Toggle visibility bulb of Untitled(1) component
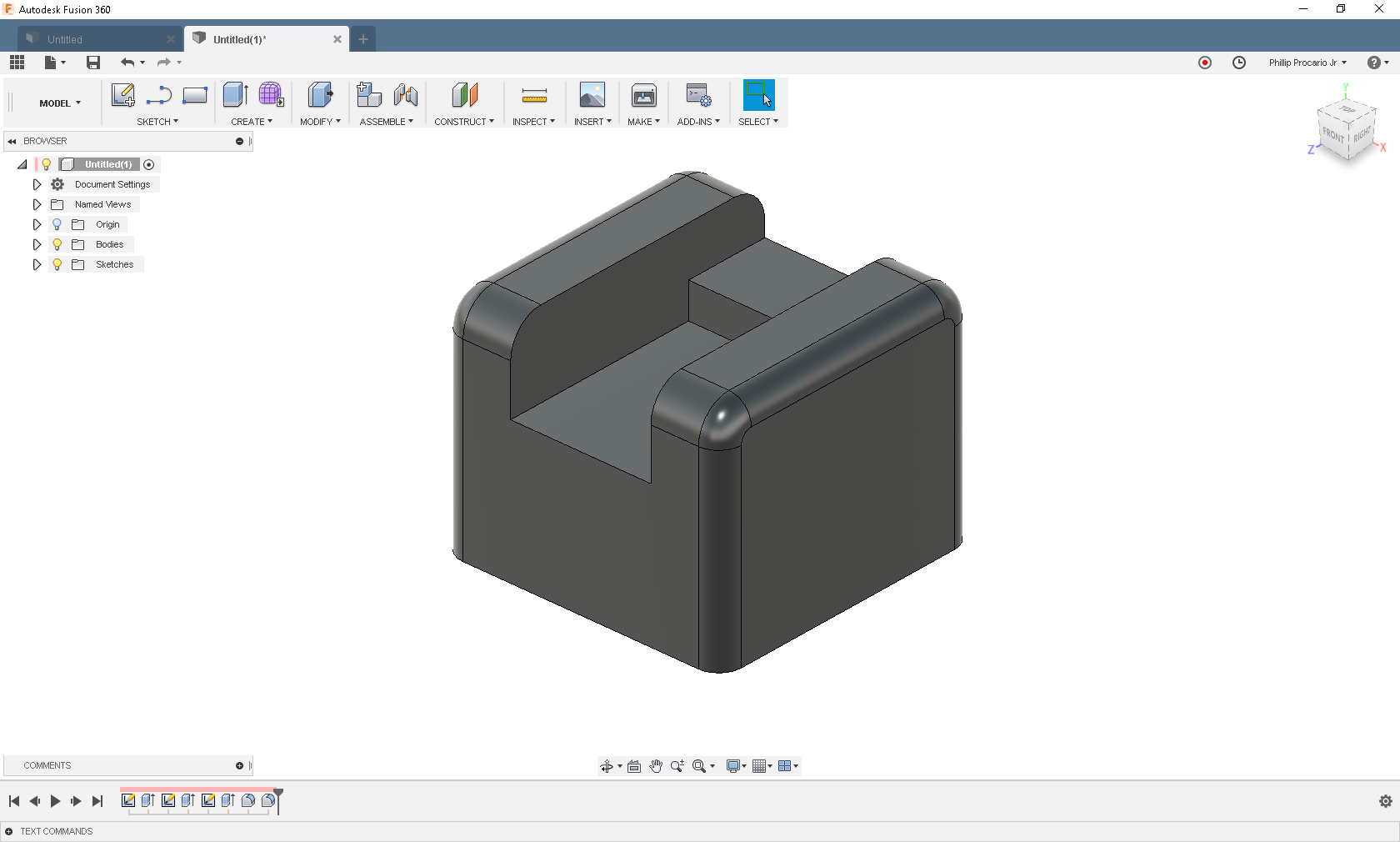The image size is (1400, 842). pyautogui.click(x=47, y=164)
